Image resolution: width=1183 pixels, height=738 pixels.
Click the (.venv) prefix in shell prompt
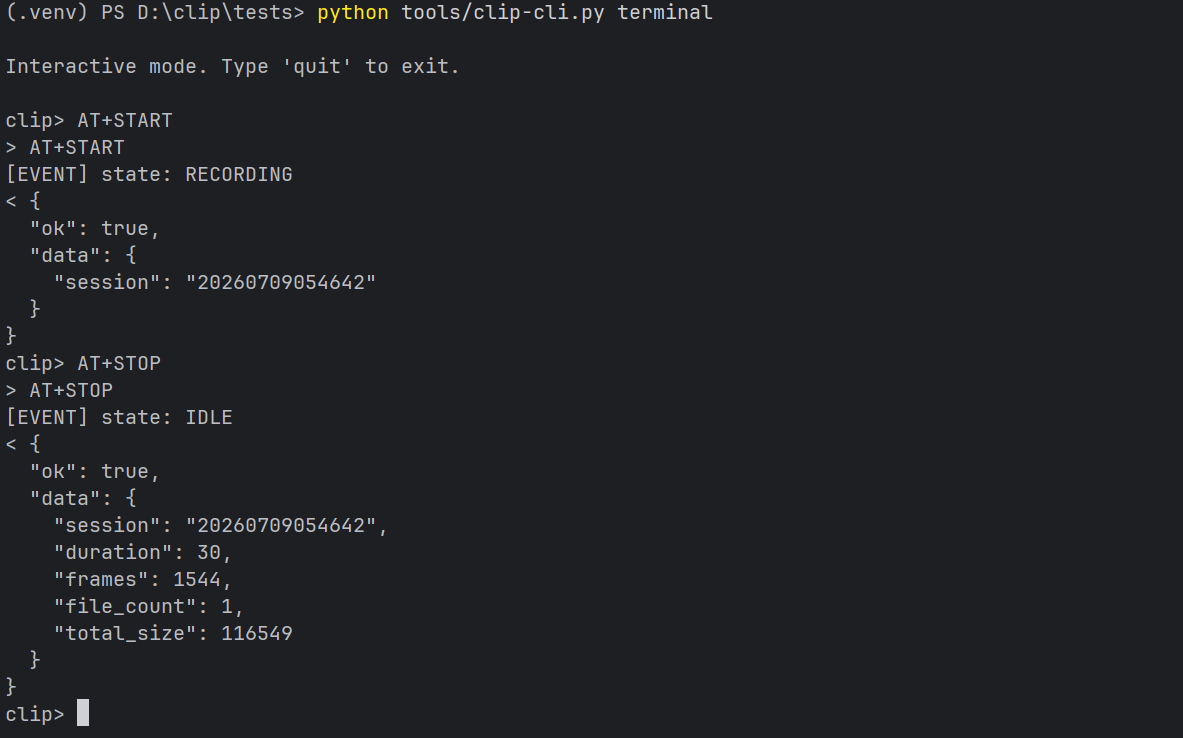(x=47, y=13)
